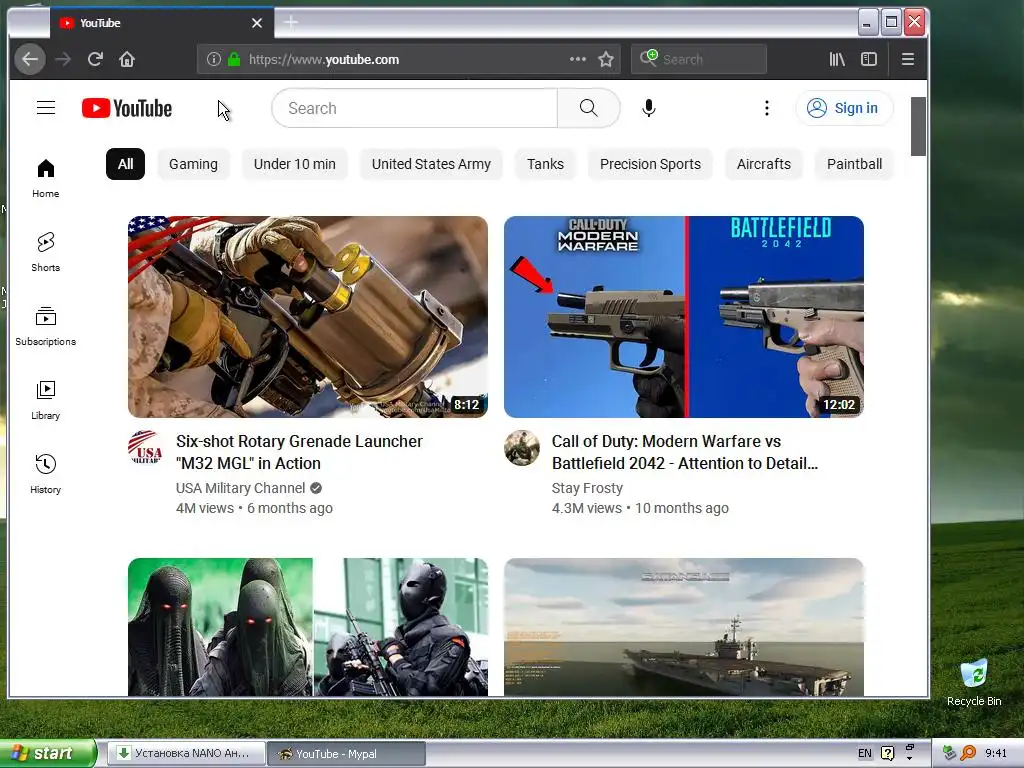This screenshot has width=1024, height=768.
Task: Select the Paintball filter chip
Action: (x=854, y=164)
